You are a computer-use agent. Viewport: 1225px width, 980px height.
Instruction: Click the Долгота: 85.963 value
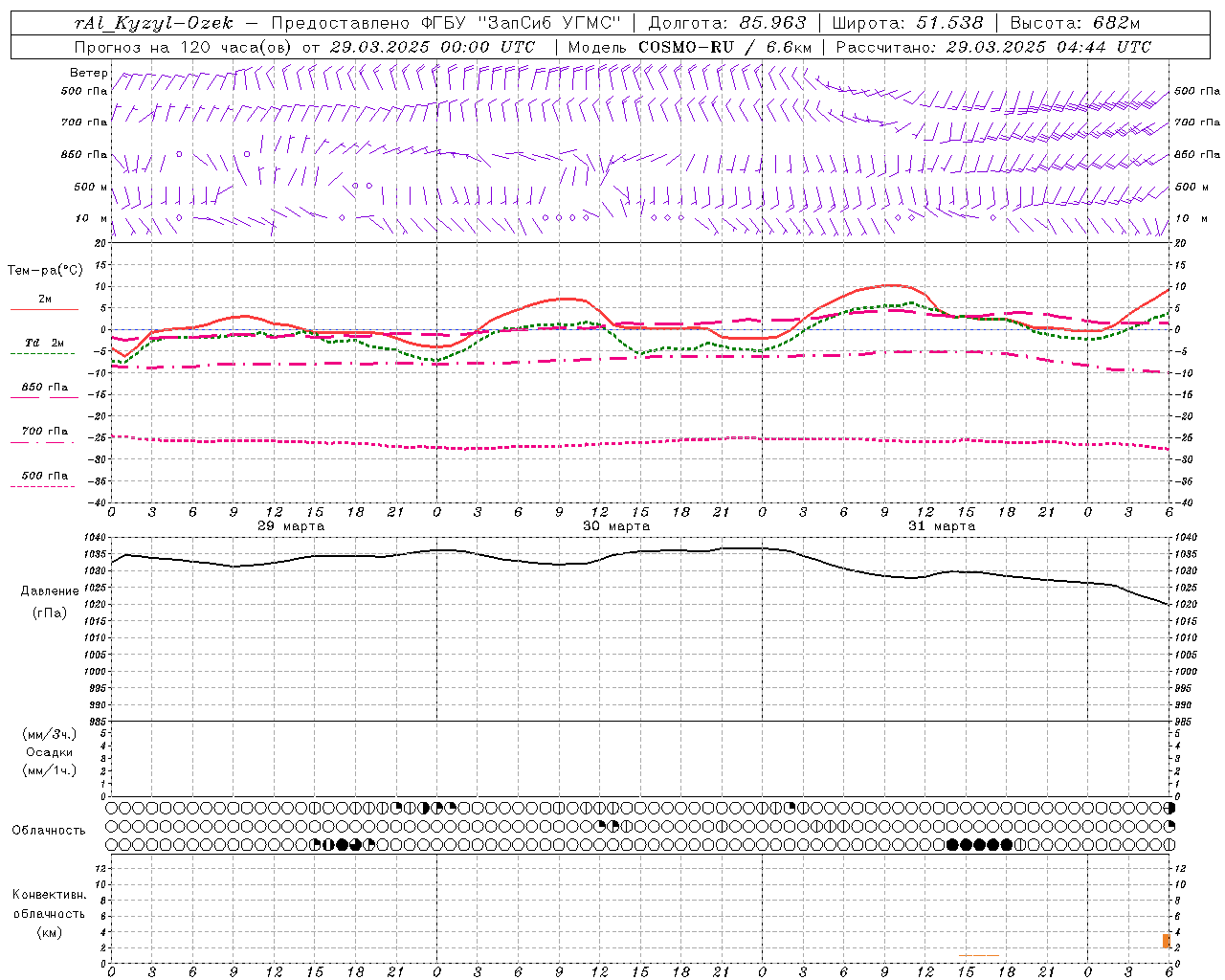(727, 23)
